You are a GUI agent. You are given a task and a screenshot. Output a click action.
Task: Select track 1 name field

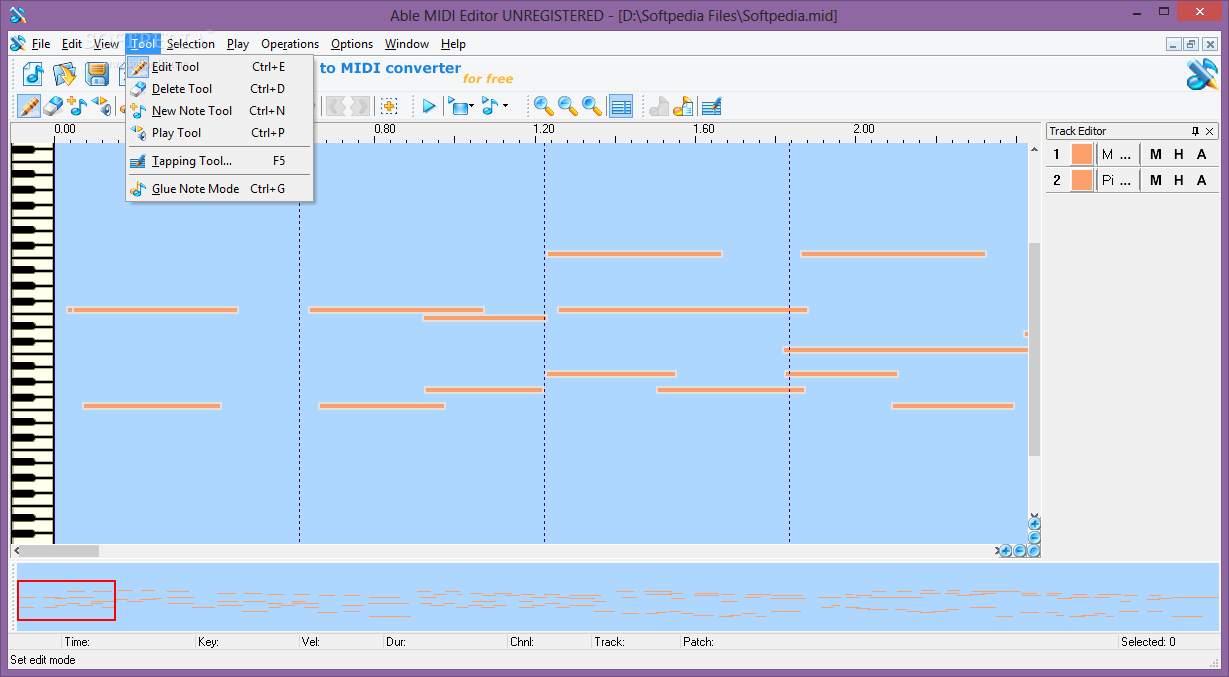point(1117,154)
